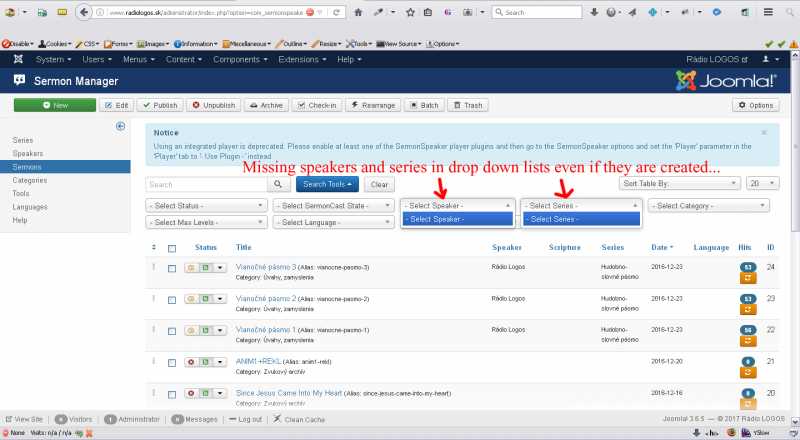This screenshot has width=800, height=440.
Task: Open Select SermonCast State dropdown
Action: (334, 206)
